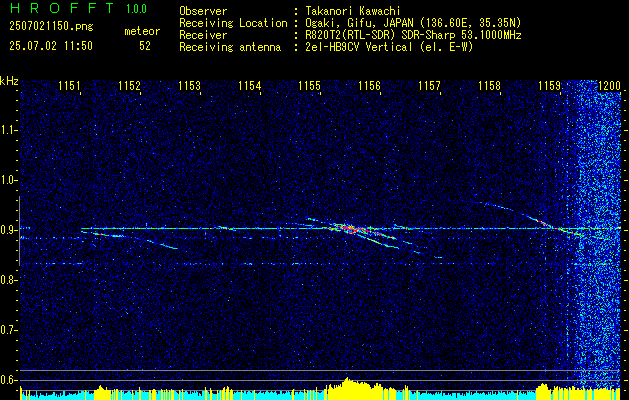Viewport: 629px width, 400px height.
Task: Click the 1158 time axis marker
Action: (489, 85)
